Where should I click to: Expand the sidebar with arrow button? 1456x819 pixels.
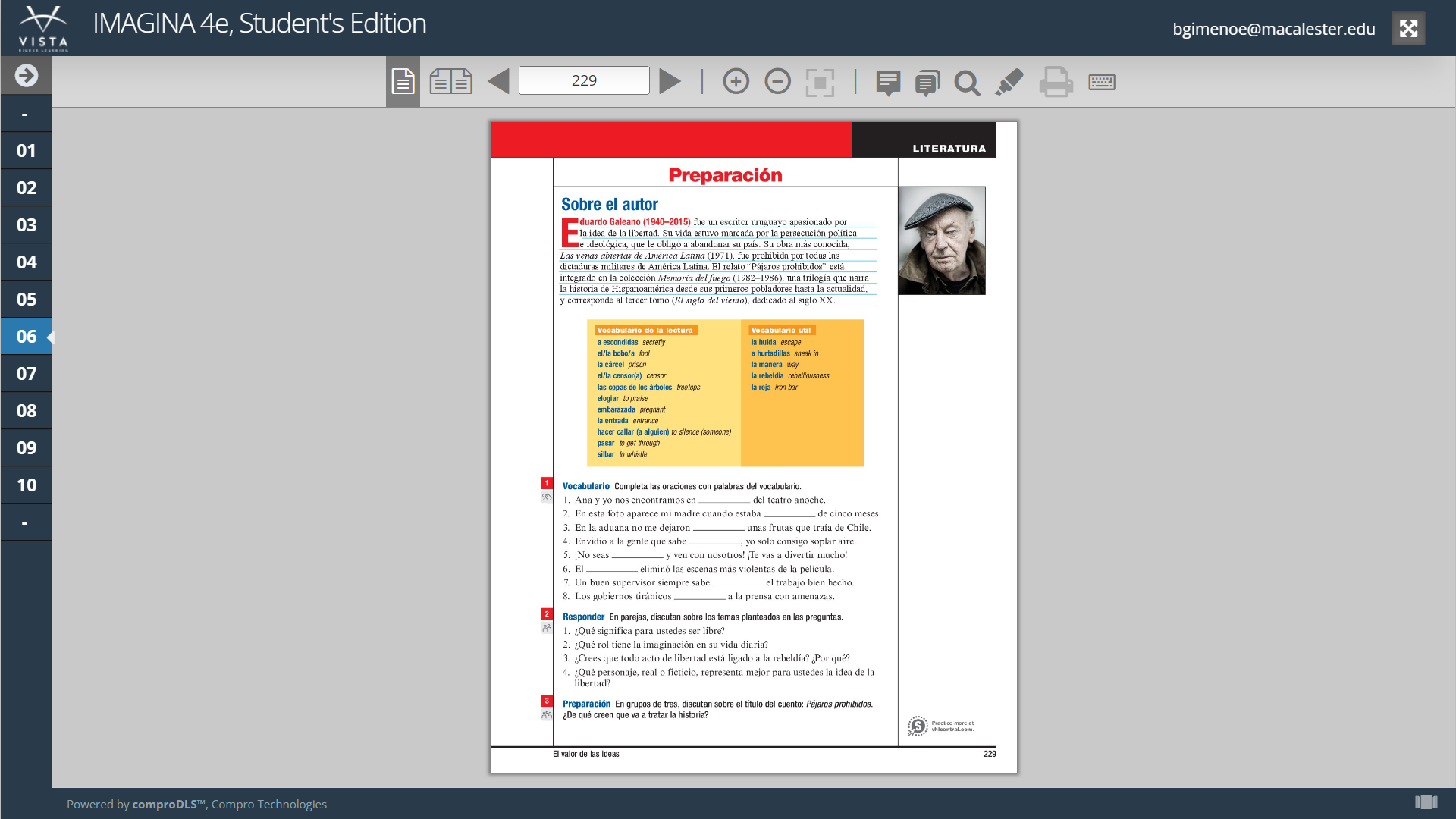pos(27,75)
